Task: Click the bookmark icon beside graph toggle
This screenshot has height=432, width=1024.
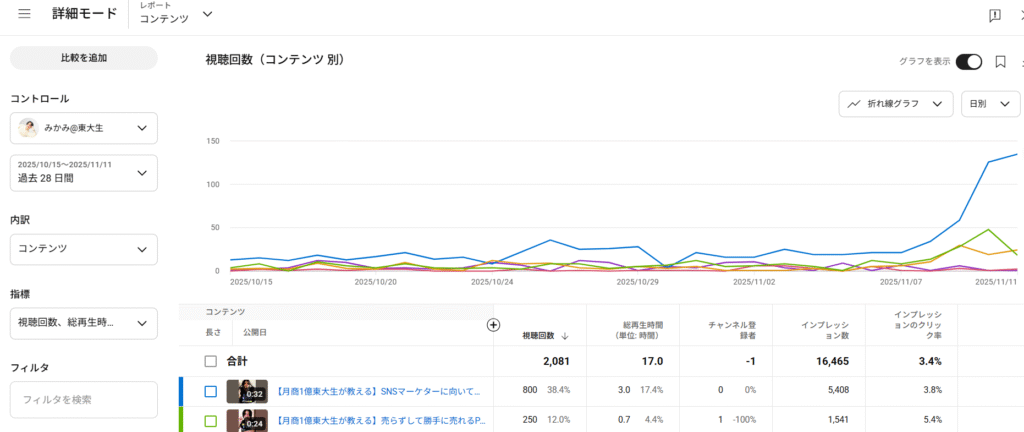Action: tap(1000, 62)
